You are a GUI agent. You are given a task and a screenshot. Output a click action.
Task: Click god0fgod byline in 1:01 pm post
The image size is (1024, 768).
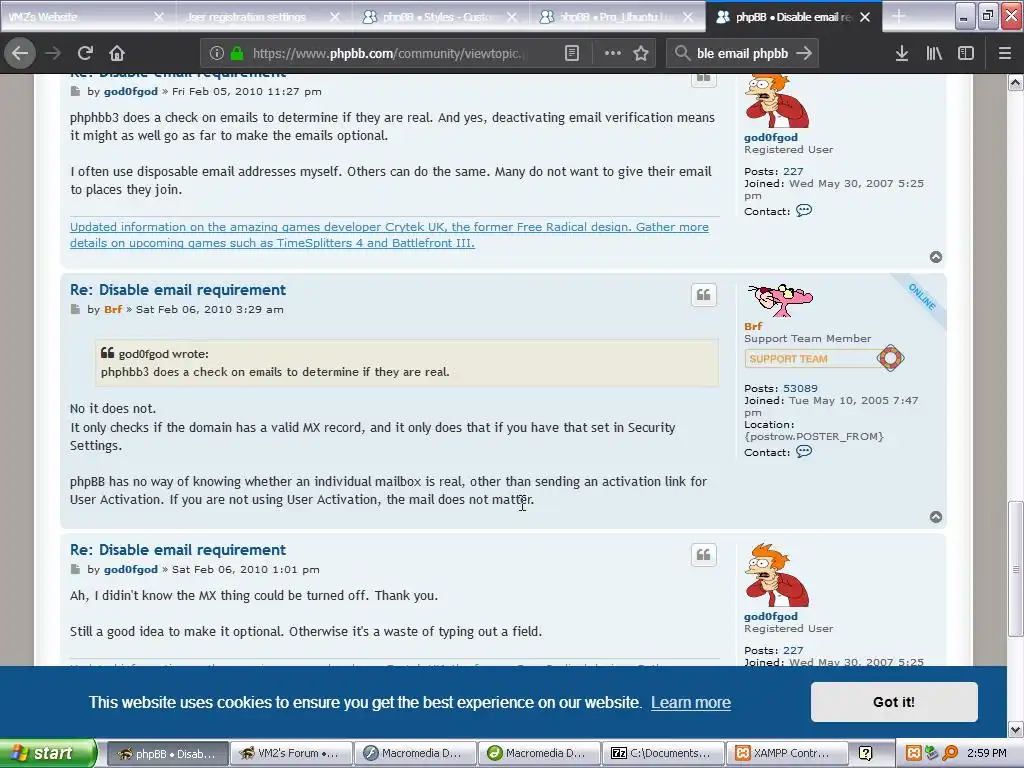pyautogui.click(x=131, y=569)
